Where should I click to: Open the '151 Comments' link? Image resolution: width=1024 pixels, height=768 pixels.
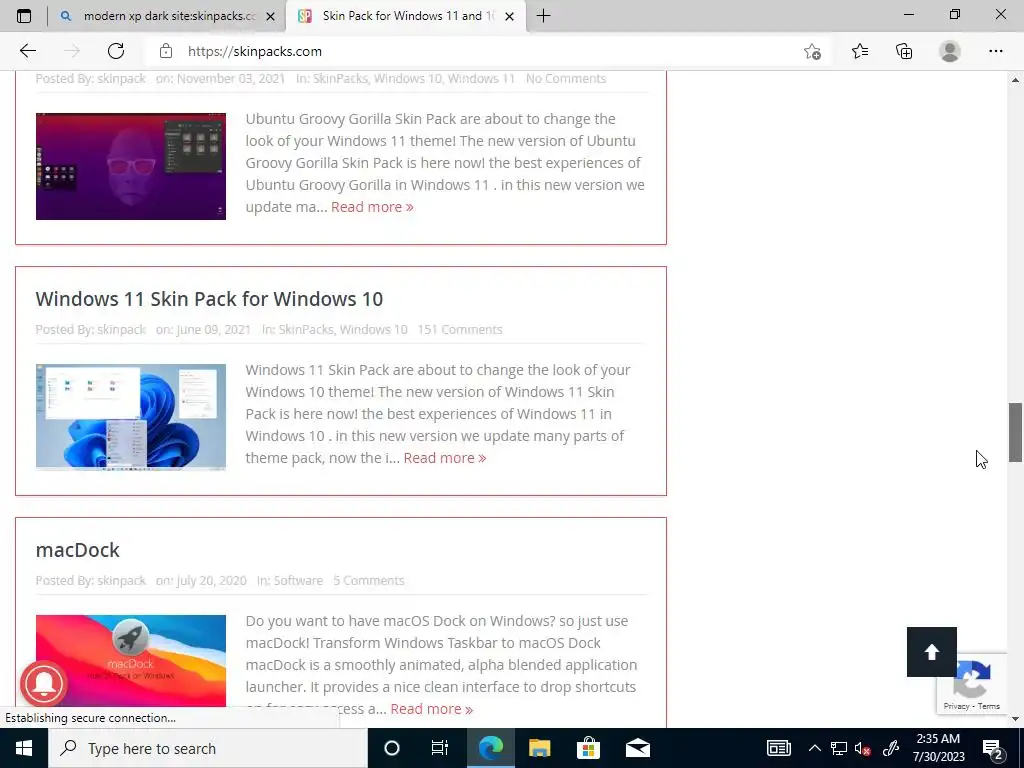tap(460, 329)
